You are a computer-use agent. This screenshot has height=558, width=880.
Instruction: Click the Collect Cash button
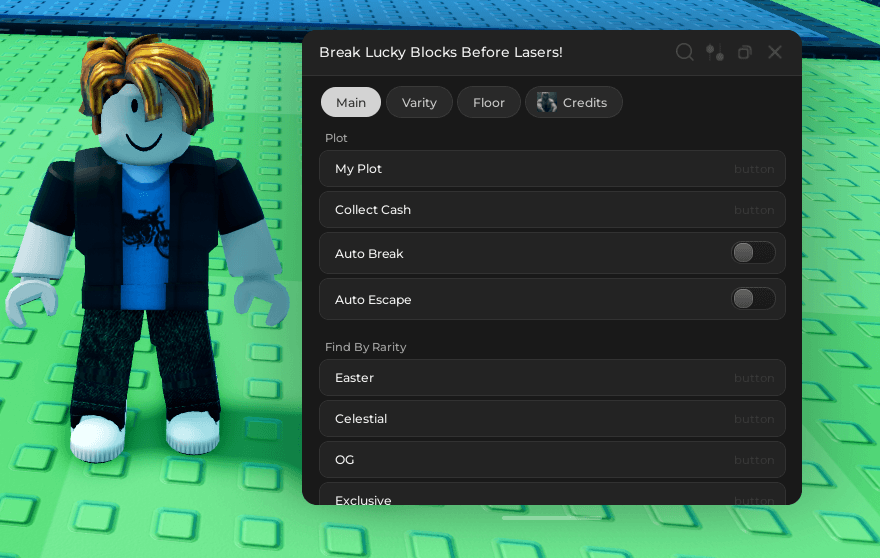(x=552, y=209)
